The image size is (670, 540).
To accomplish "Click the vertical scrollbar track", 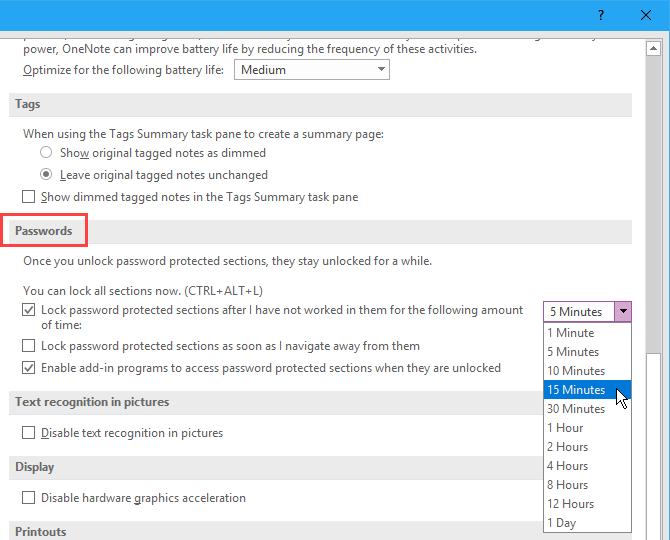I will [653, 205].
